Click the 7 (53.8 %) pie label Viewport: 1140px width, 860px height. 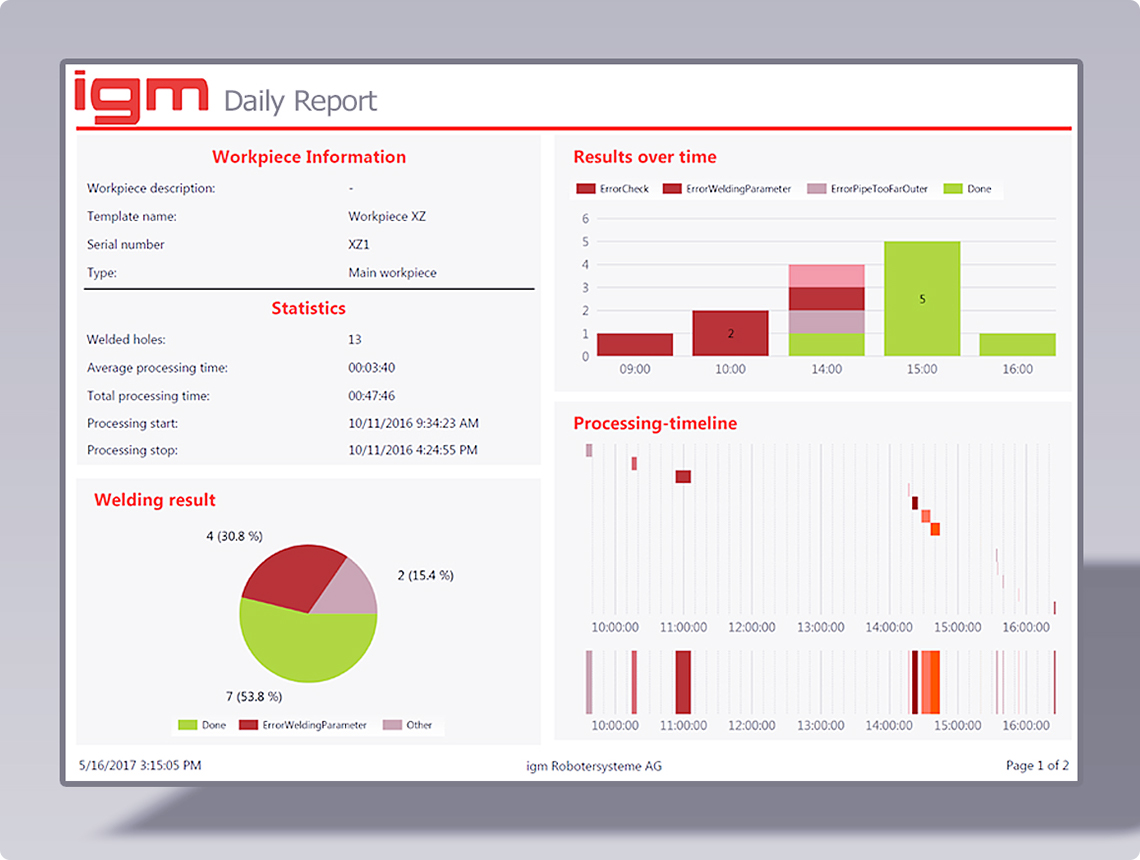[254, 696]
